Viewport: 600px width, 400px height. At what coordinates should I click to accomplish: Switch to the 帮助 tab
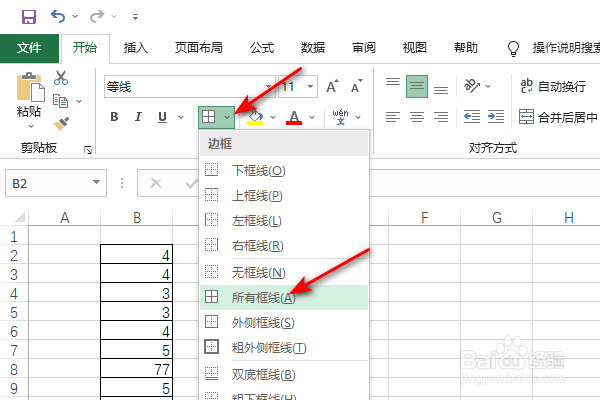coord(466,48)
